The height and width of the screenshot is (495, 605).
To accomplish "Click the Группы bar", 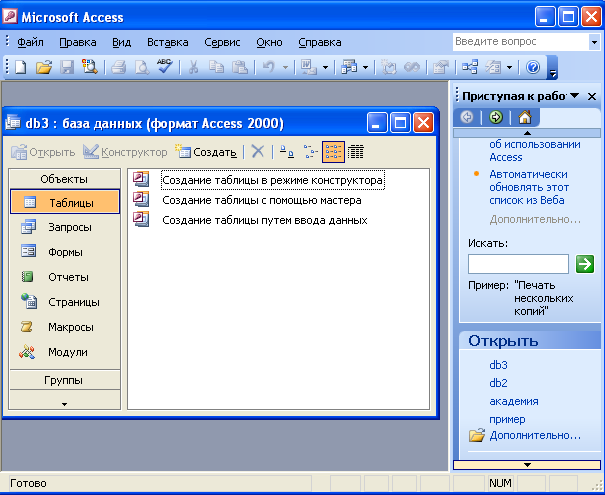I will [64, 380].
